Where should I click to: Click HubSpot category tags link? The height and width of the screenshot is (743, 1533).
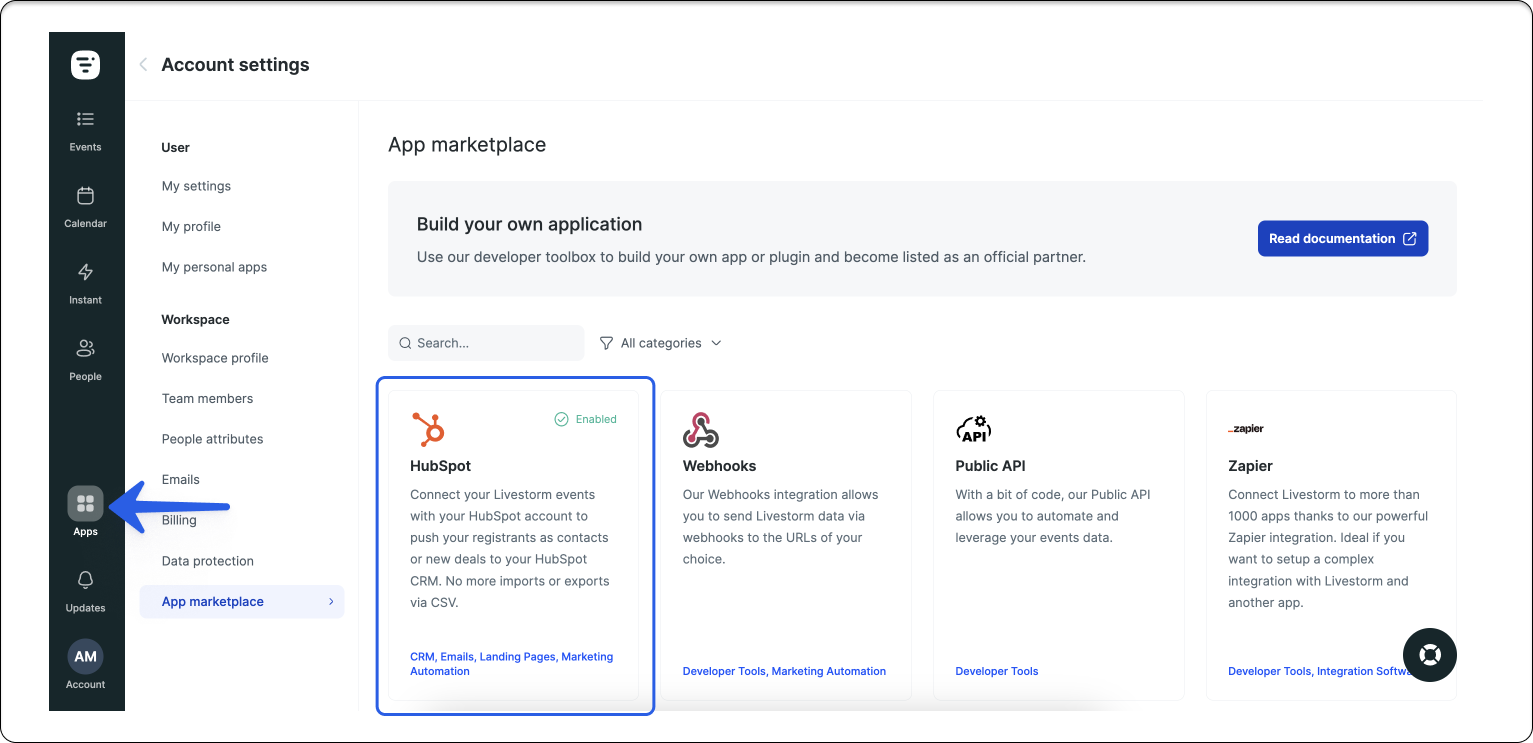click(x=512, y=664)
